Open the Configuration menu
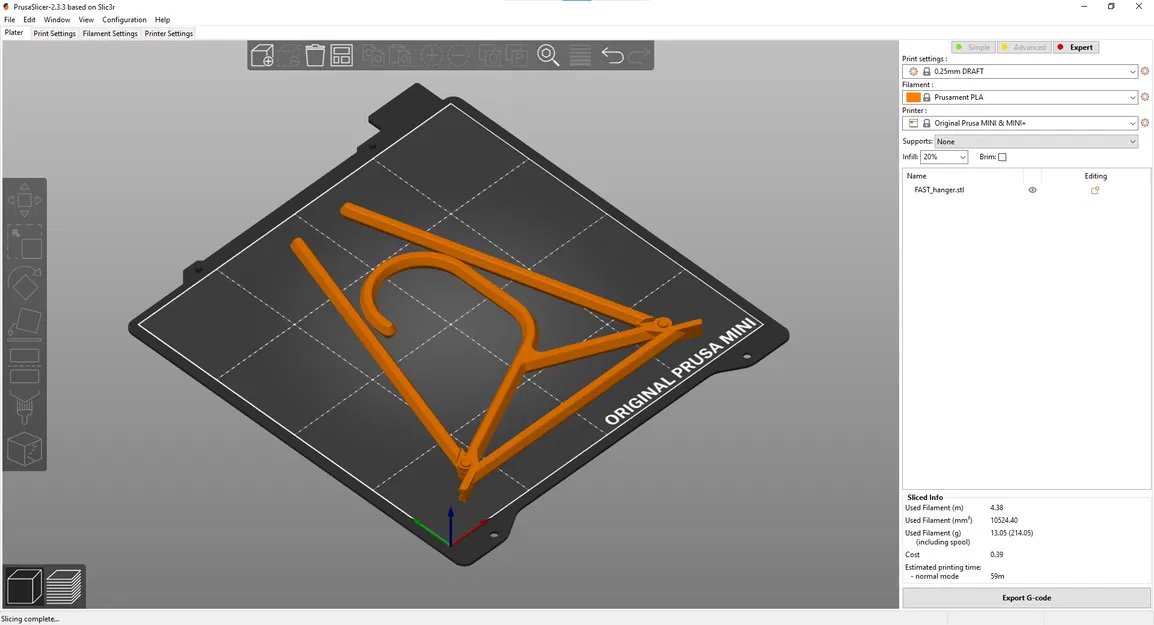This screenshot has width=1154, height=625. pyautogui.click(x=124, y=20)
